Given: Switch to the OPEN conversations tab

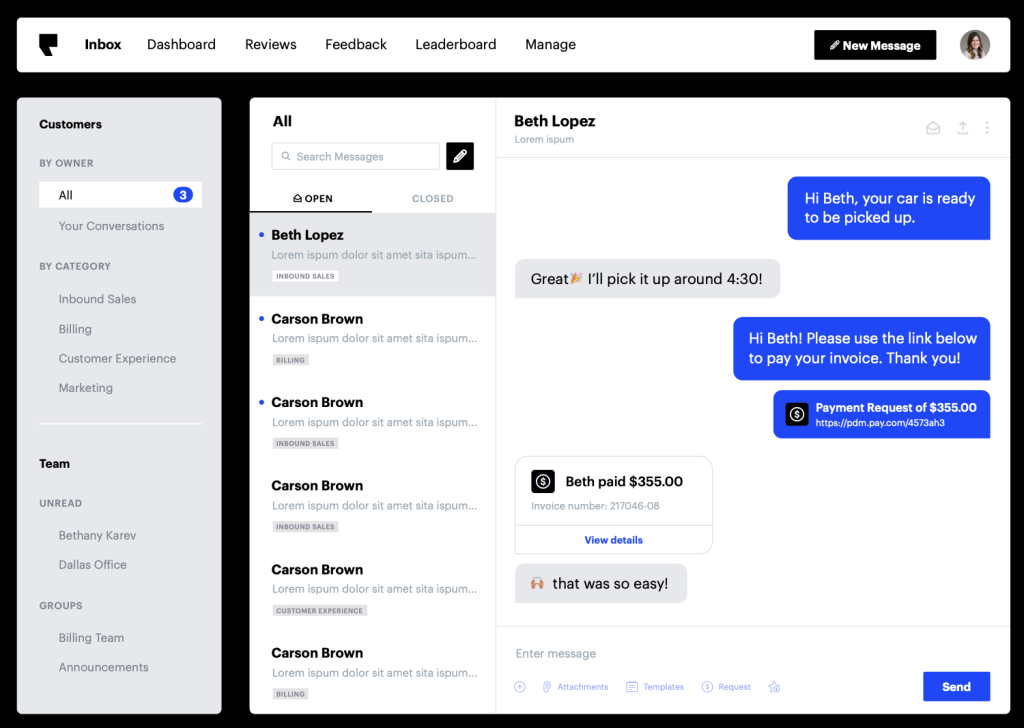Looking at the screenshot, I should (312, 198).
